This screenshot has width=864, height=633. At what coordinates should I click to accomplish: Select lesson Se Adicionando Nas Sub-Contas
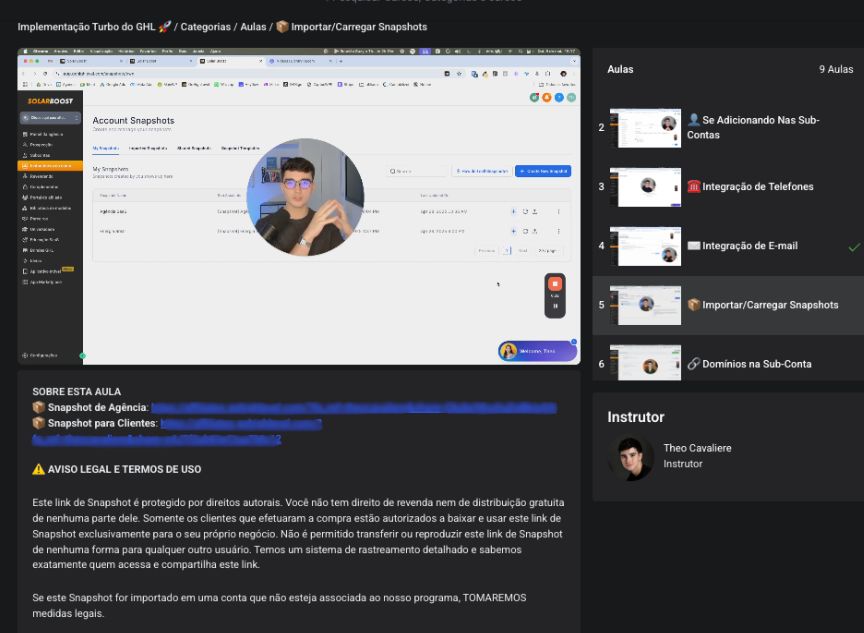click(753, 127)
